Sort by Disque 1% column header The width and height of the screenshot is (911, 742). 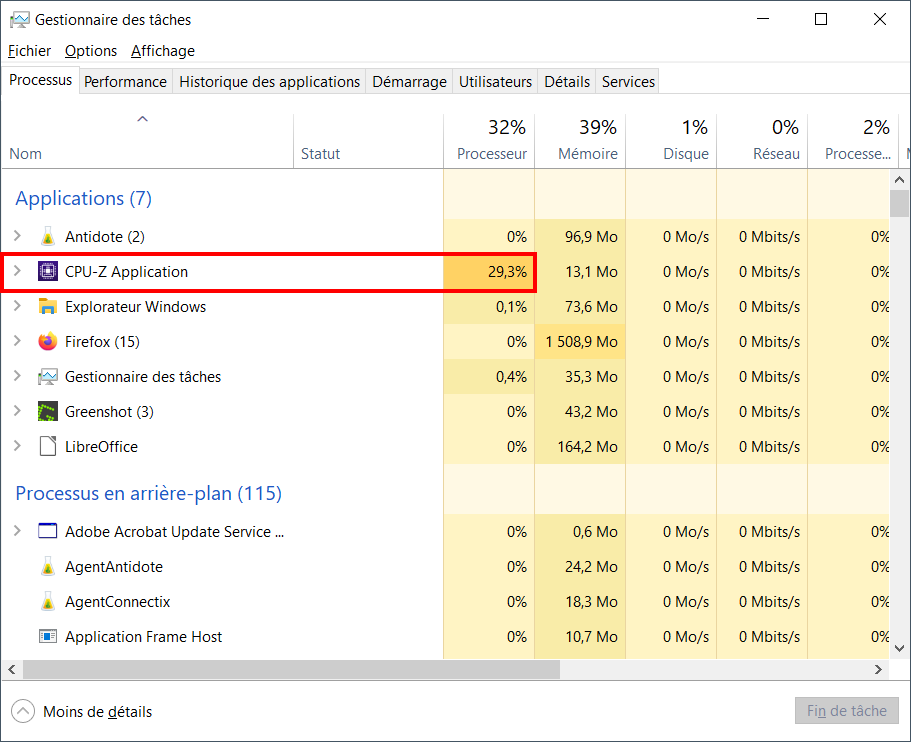click(x=671, y=141)
